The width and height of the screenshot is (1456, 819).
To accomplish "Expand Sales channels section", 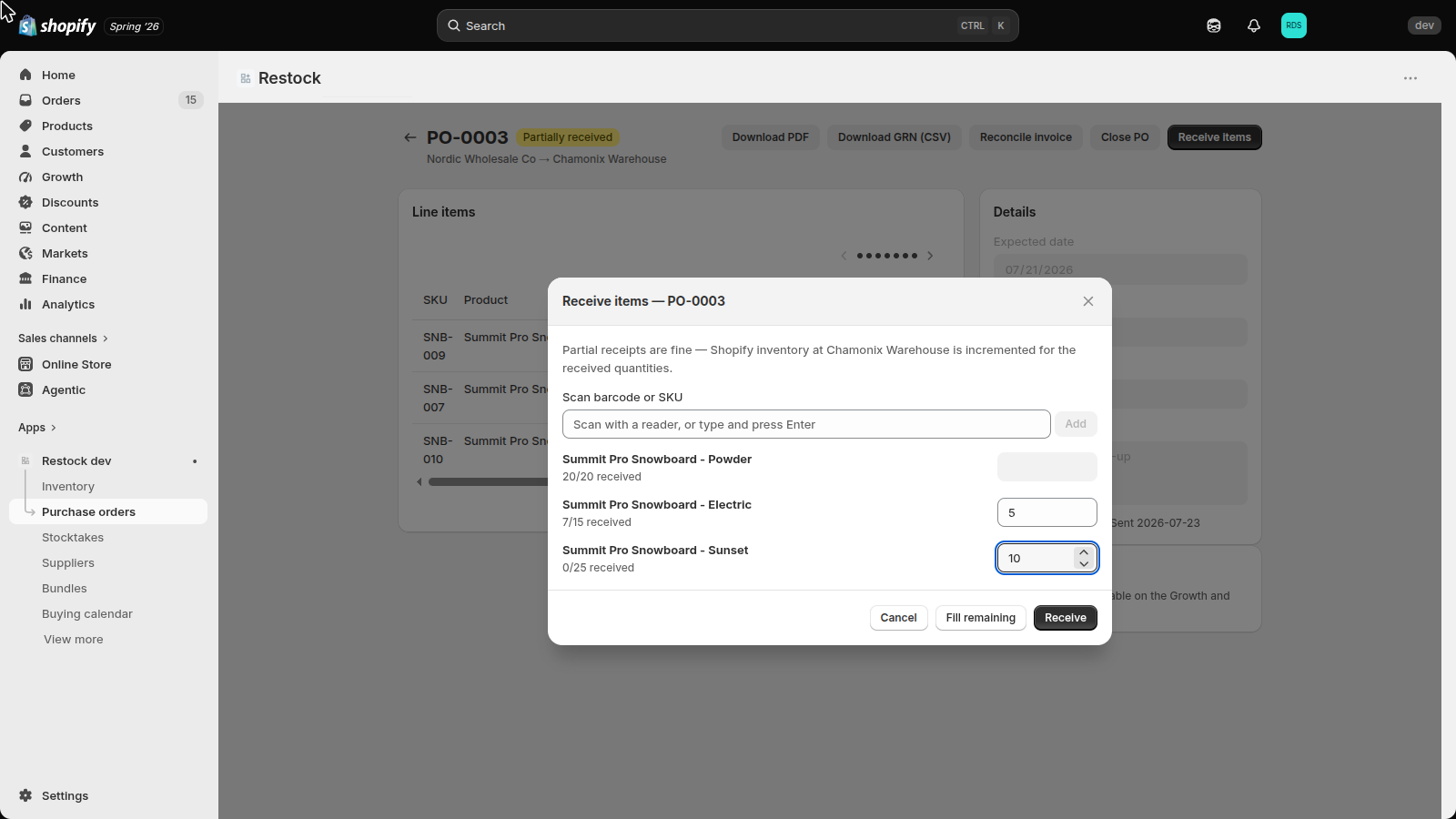I will pyautogui.click(x=63, y=338).
